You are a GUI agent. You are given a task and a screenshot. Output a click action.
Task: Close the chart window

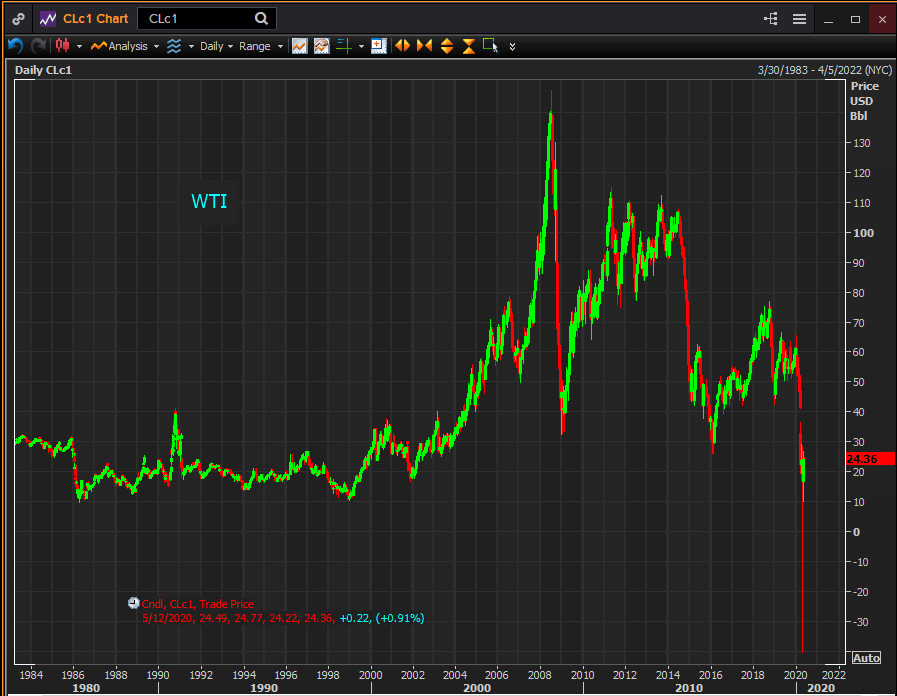(x=882, y=19)
